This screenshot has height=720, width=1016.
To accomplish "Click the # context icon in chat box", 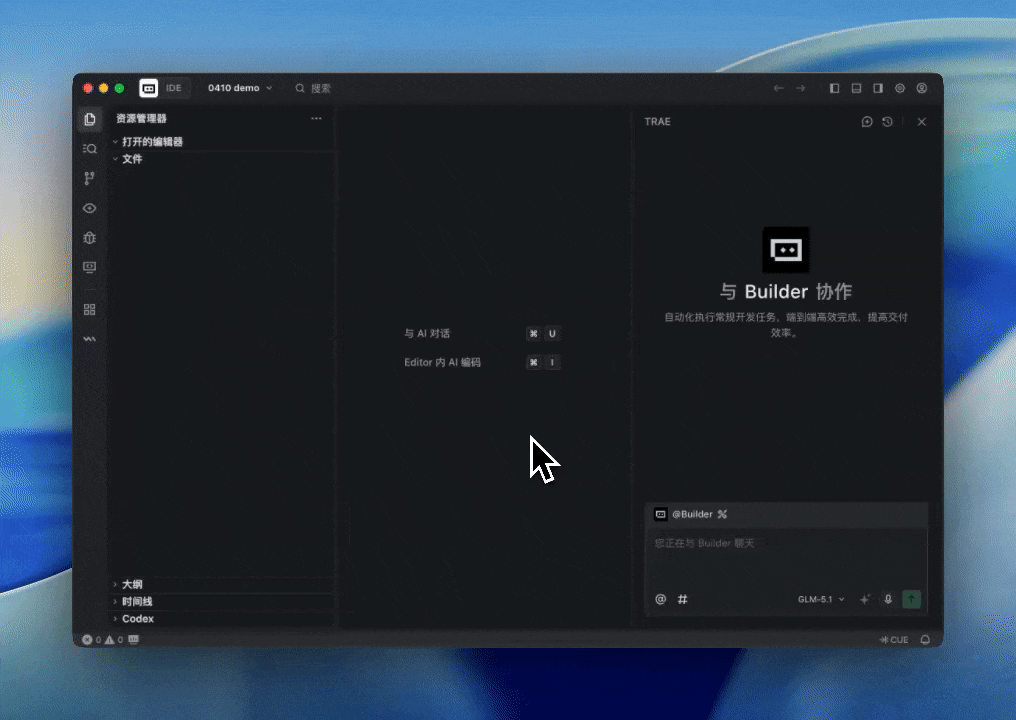I will click(x=682, y=599).
